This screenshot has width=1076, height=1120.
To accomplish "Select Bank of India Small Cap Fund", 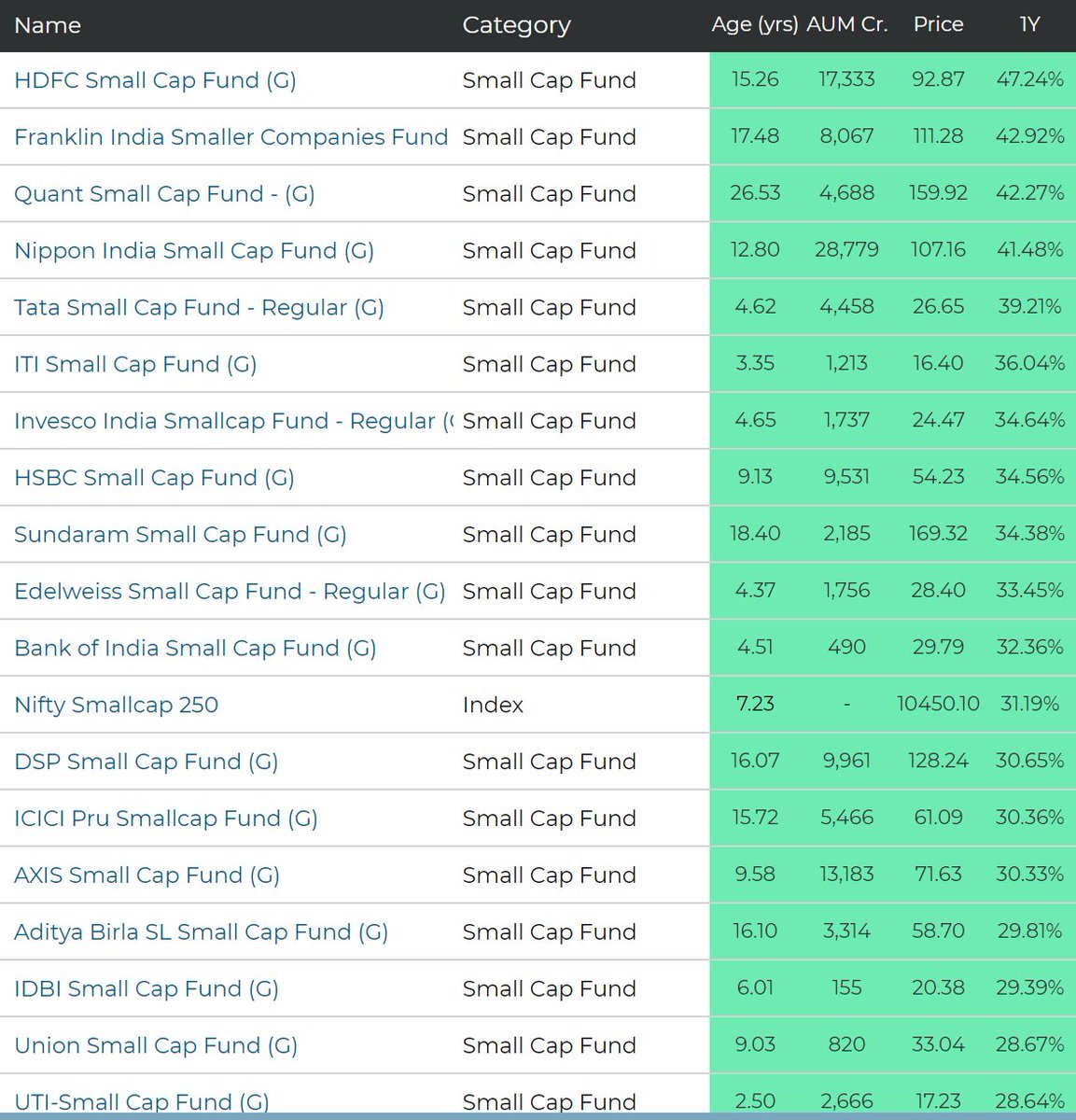I will click(195, 648).
